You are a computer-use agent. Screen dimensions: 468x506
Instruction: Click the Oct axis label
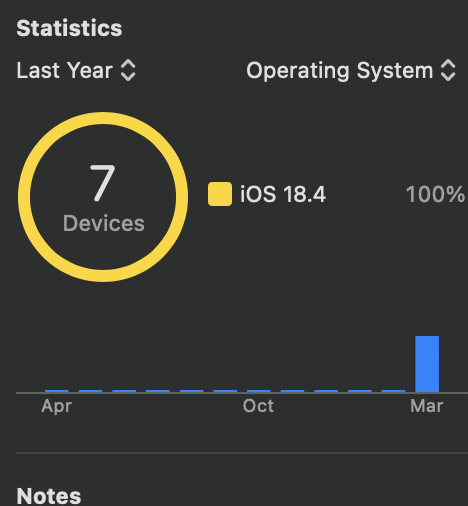tap(258, 406)
